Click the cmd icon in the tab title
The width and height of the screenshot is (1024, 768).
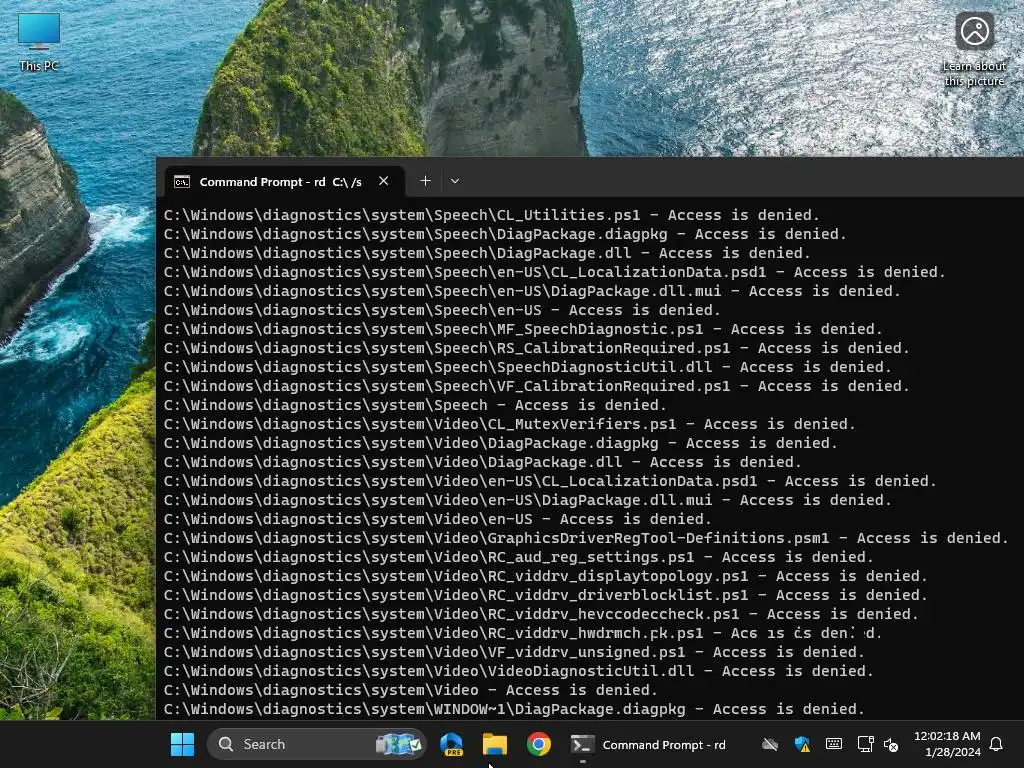tap(182, 182)
